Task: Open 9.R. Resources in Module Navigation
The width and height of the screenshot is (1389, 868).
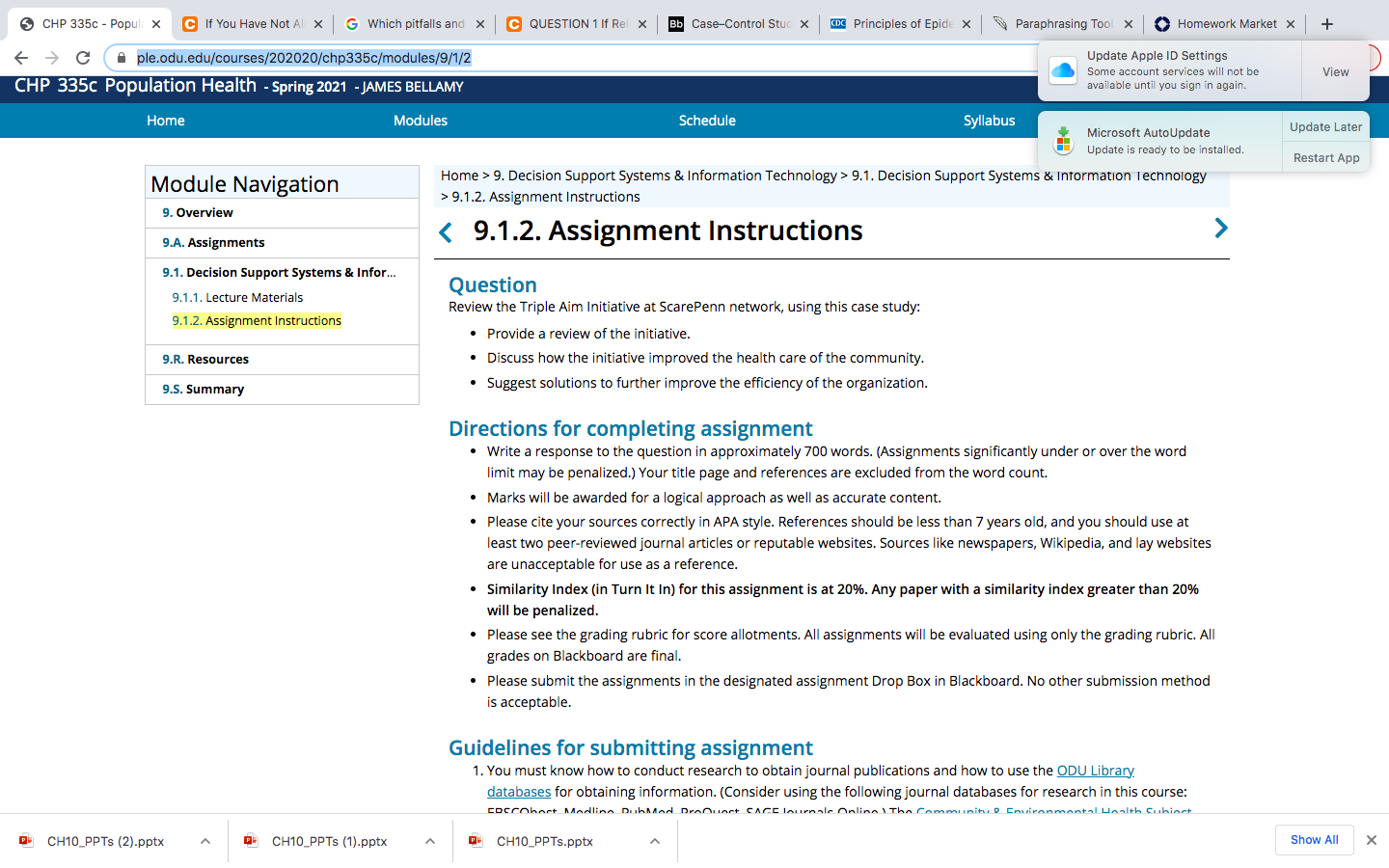Action: pos(205,359)
